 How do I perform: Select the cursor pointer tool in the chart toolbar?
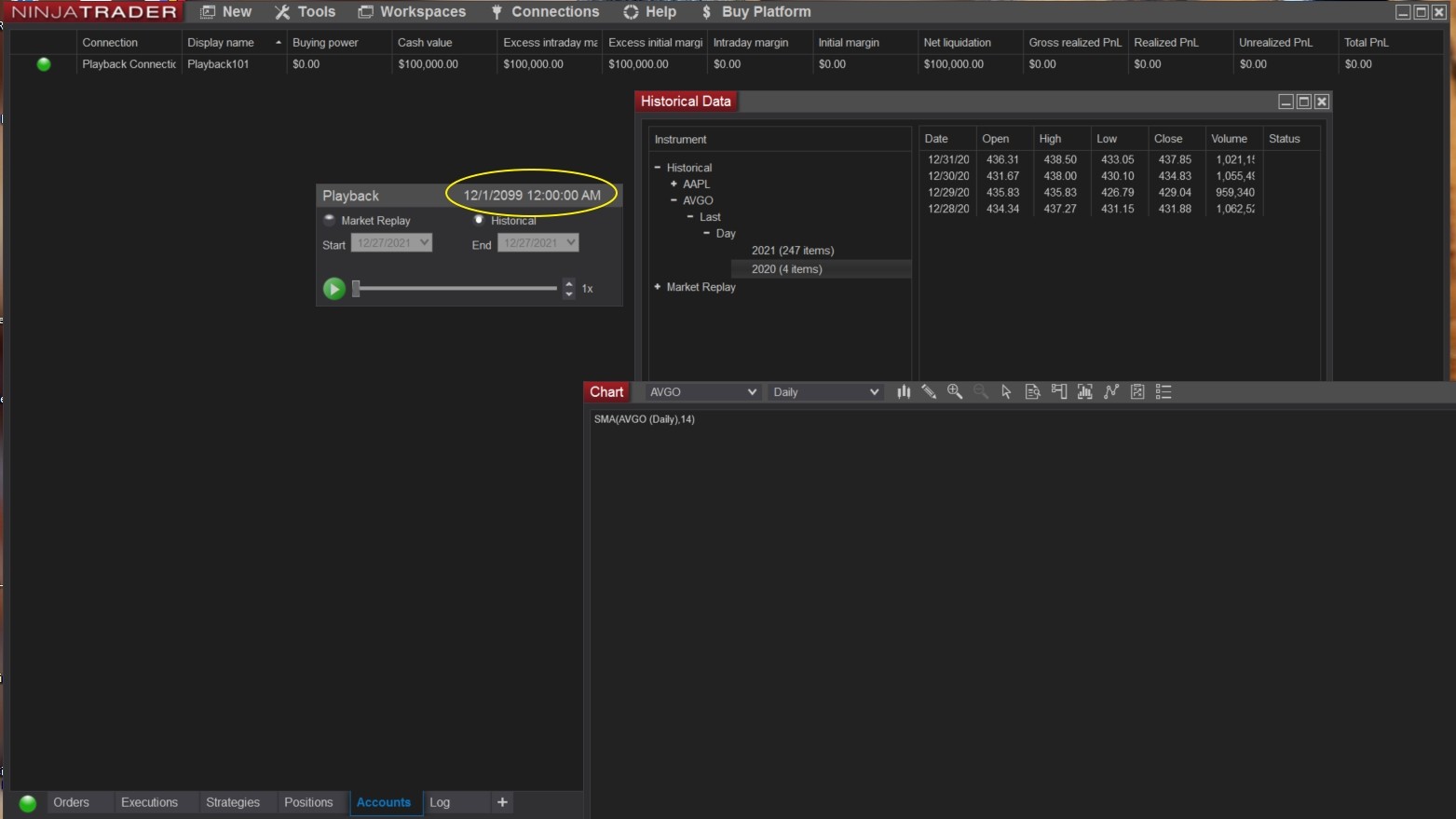tap(1006, 392)
